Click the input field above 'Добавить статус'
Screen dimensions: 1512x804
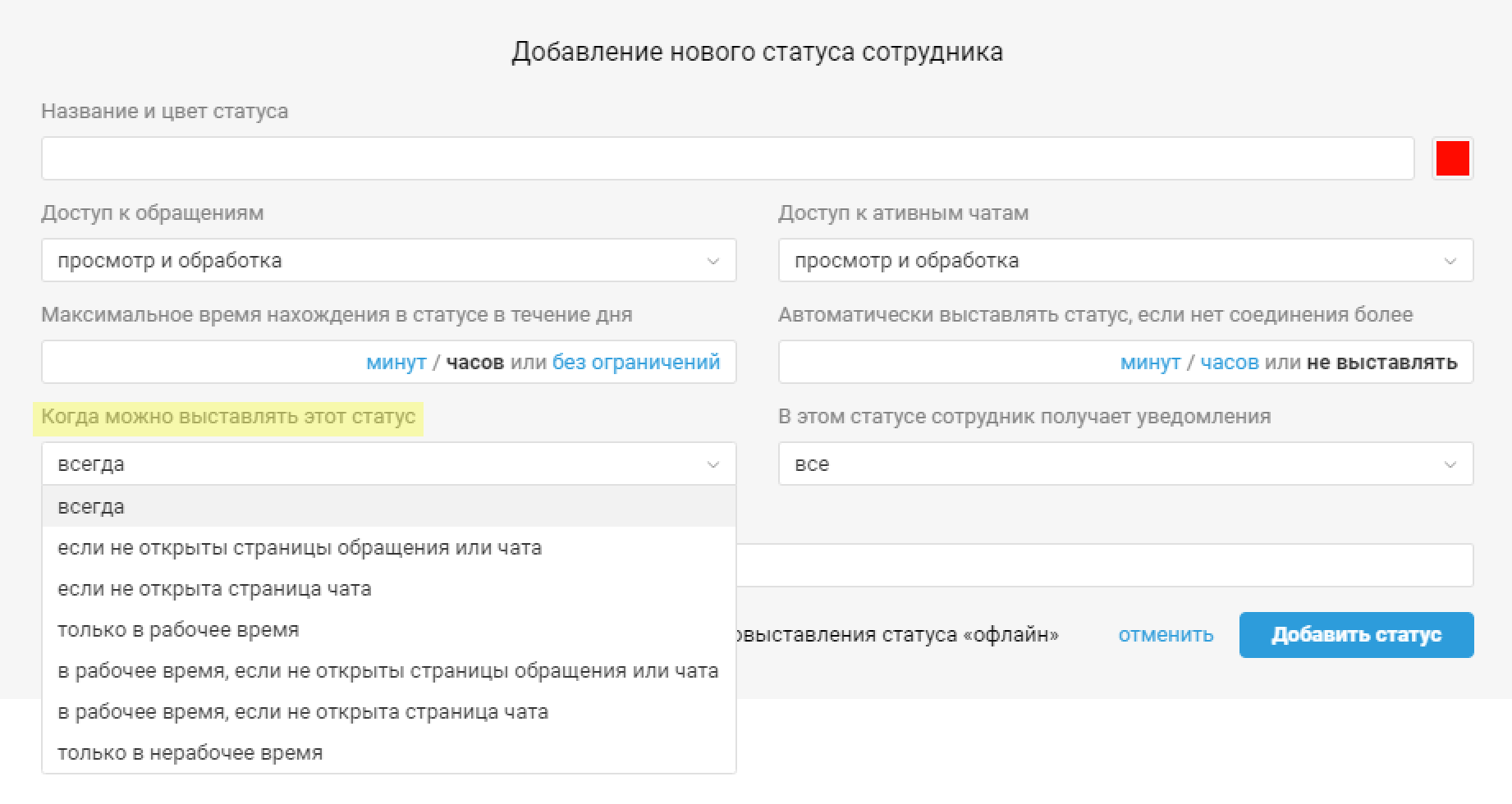[x=1104, y=565]
